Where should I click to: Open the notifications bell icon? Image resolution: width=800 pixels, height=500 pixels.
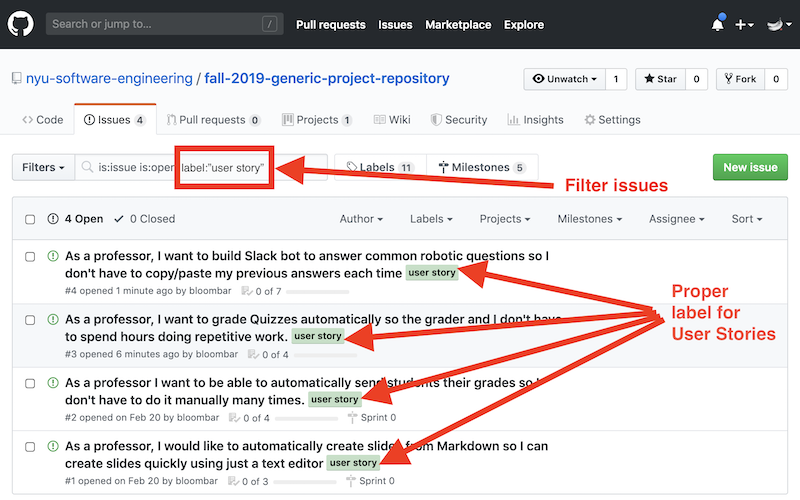[x=718, y=24]
